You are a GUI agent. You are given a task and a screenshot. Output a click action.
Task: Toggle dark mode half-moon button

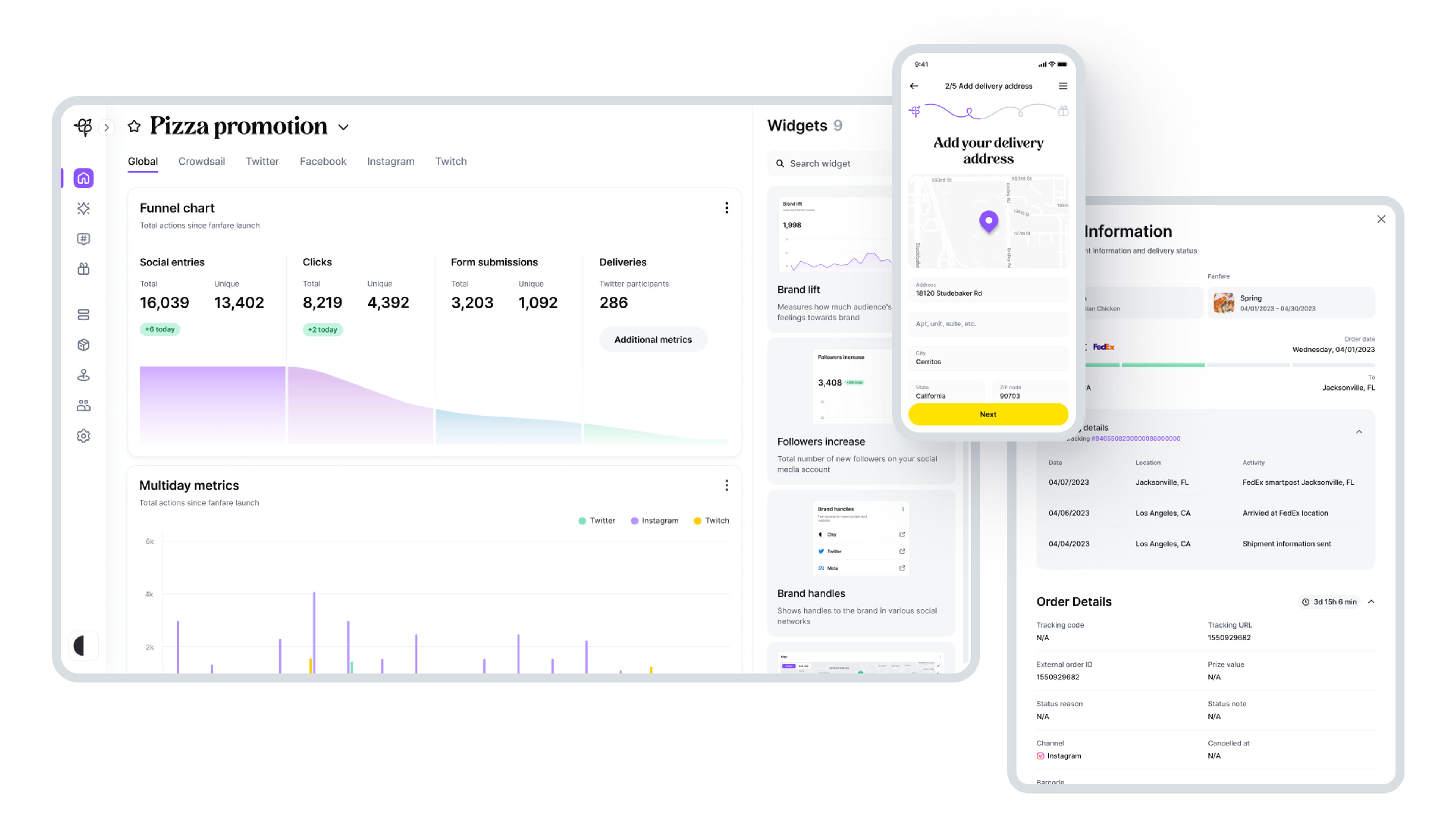(83, 645)
